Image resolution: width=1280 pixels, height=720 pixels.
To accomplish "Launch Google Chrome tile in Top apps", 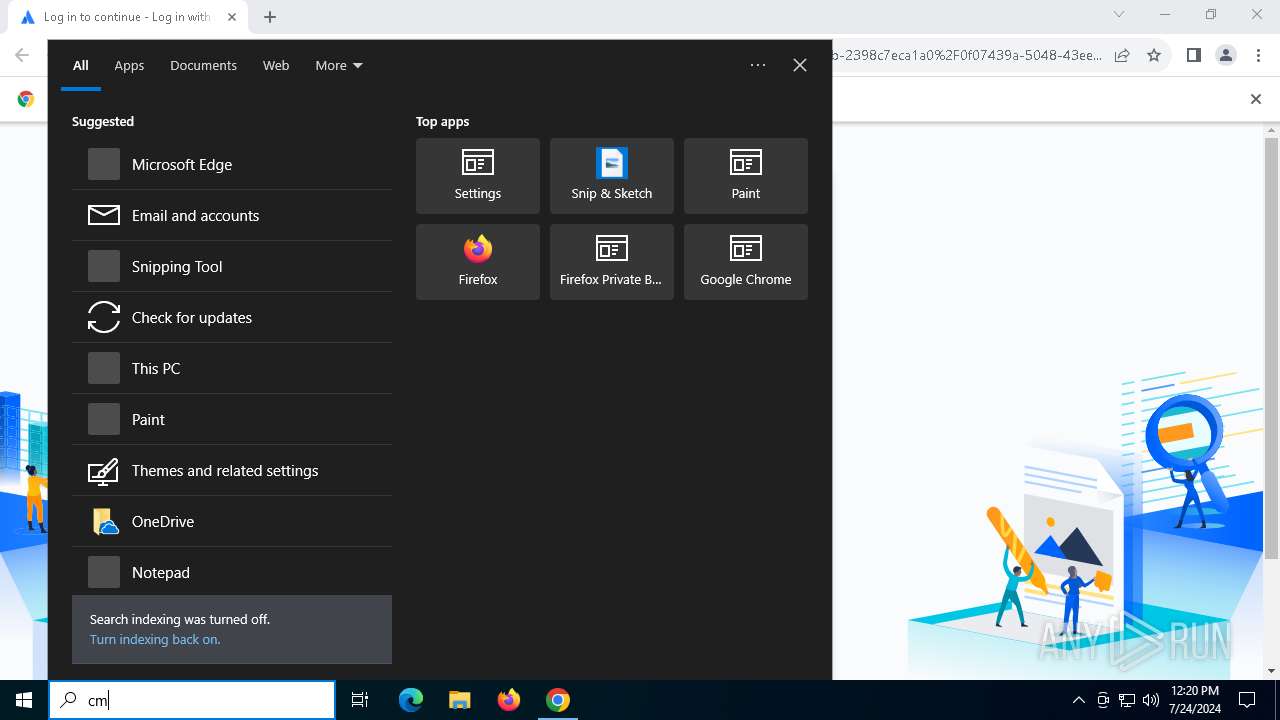I will pyautogui.click(x=746, y=262).
